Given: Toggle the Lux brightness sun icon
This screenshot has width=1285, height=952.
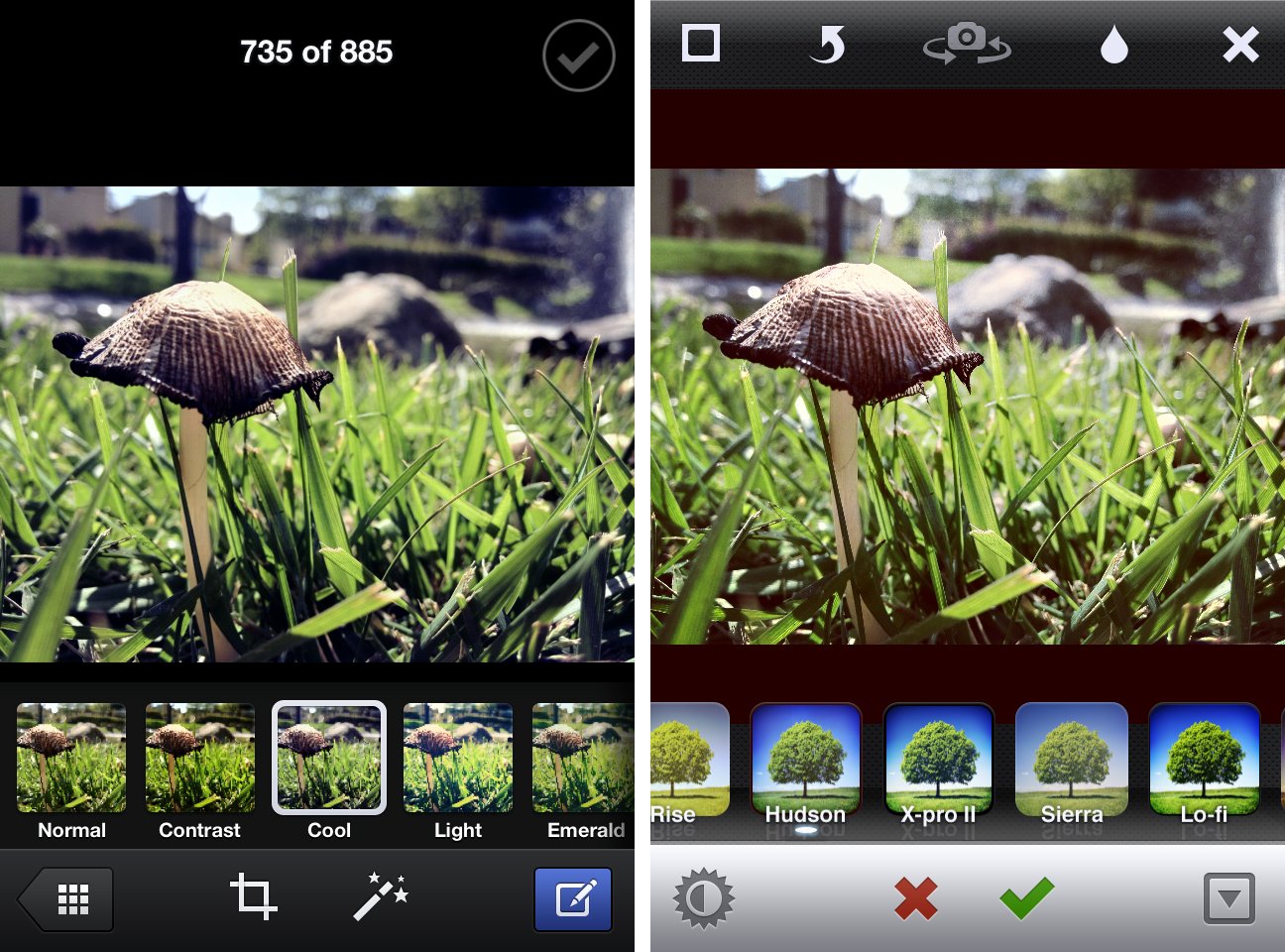Looking at the screenshot, I should (704, 898).
